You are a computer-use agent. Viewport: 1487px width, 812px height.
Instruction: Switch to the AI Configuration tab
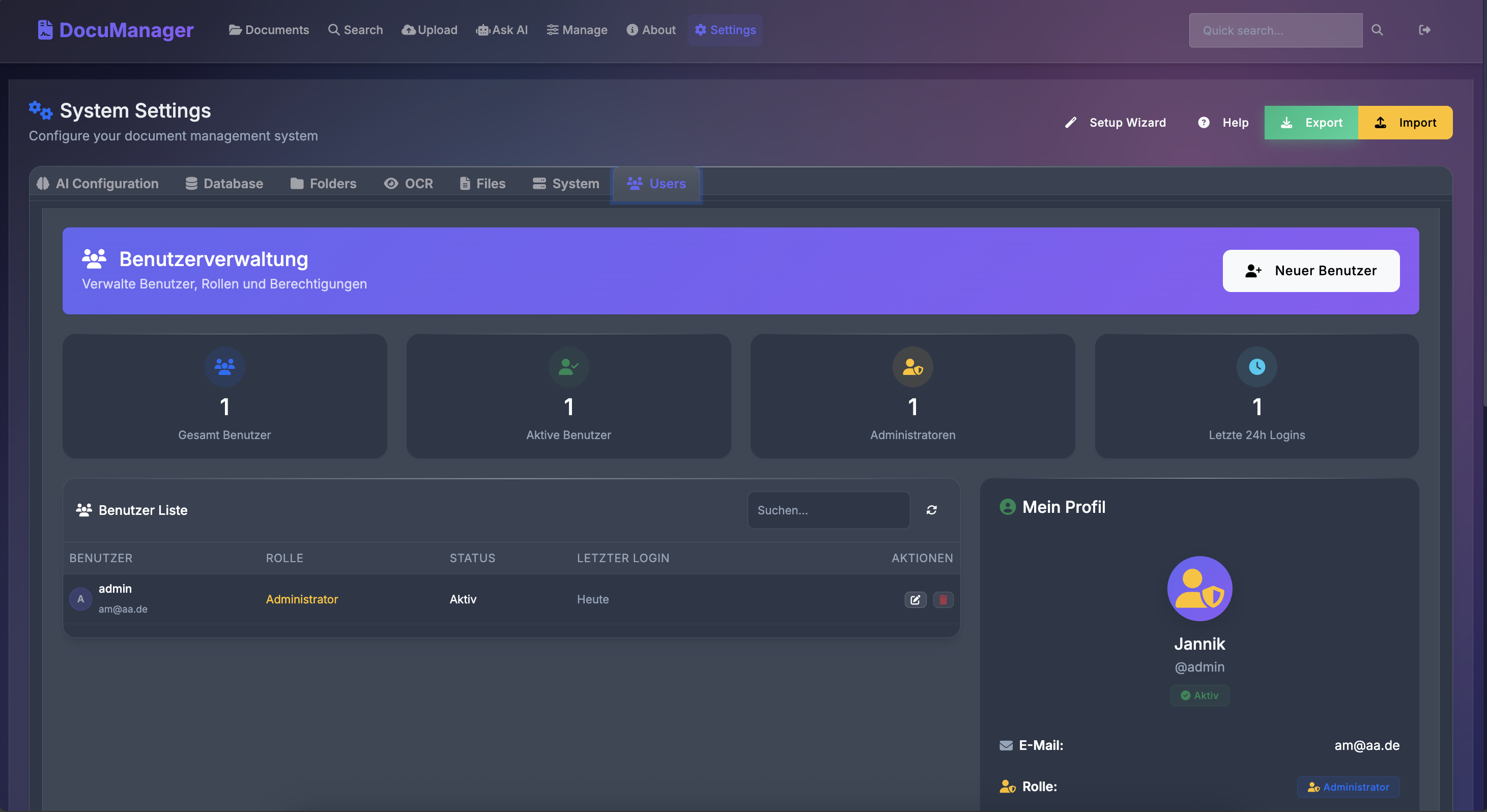(x=98, y=184)
